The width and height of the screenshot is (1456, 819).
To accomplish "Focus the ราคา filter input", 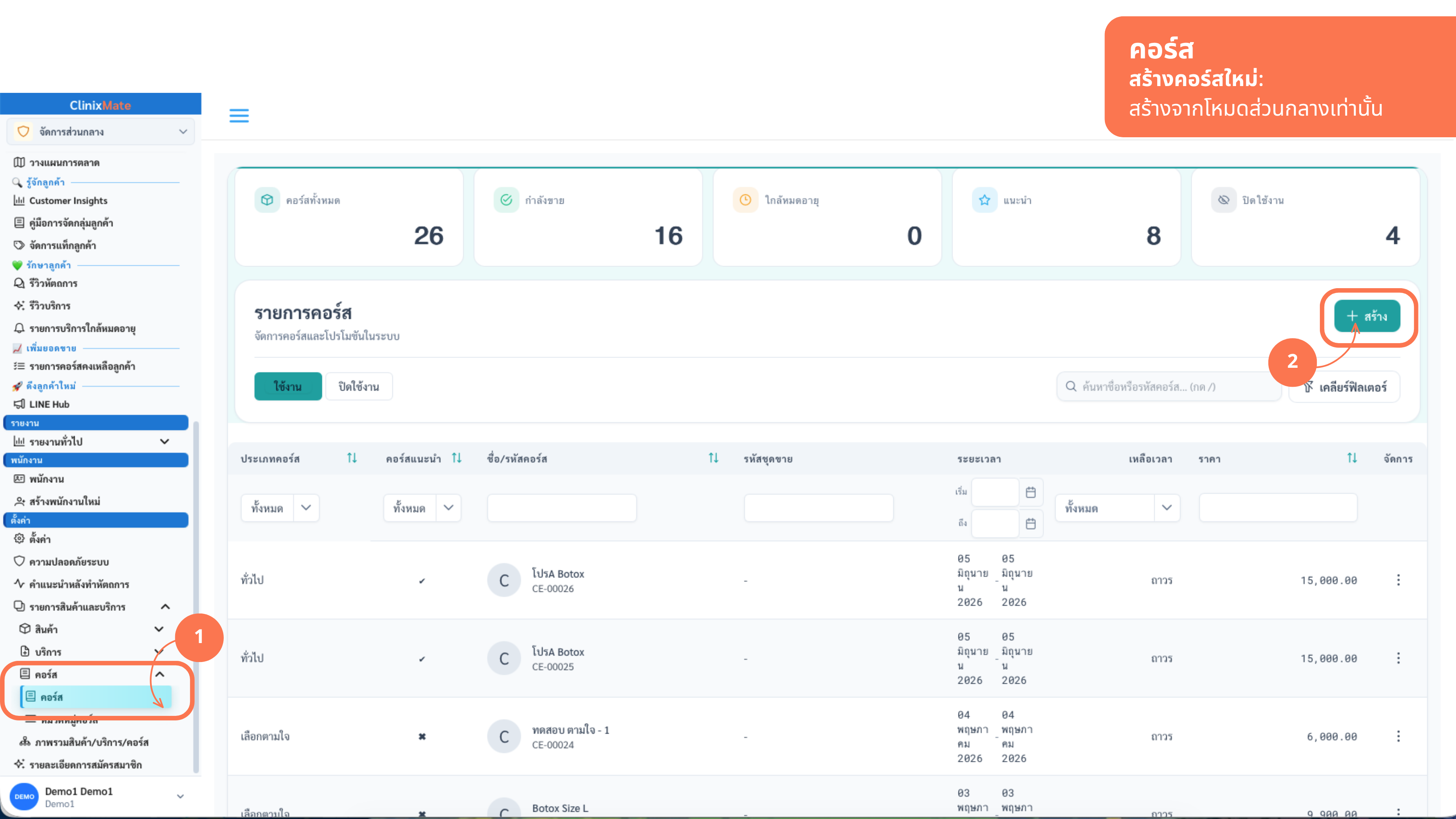I will 1278,508.
